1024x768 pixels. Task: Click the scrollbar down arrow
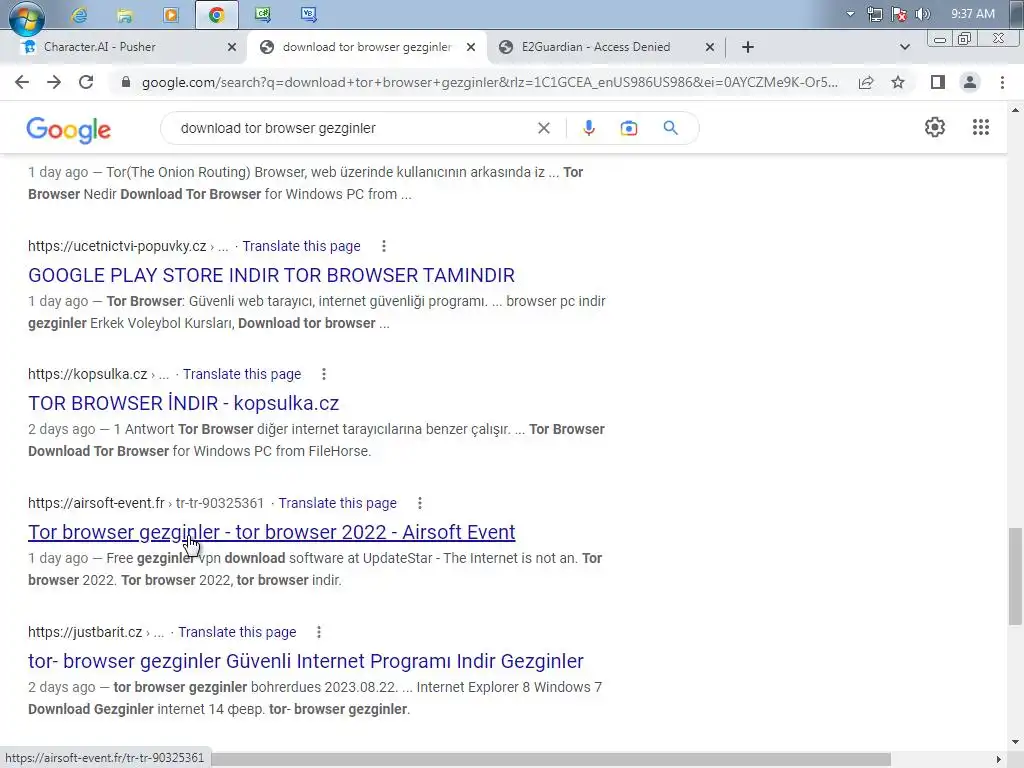pos(1016,742)
